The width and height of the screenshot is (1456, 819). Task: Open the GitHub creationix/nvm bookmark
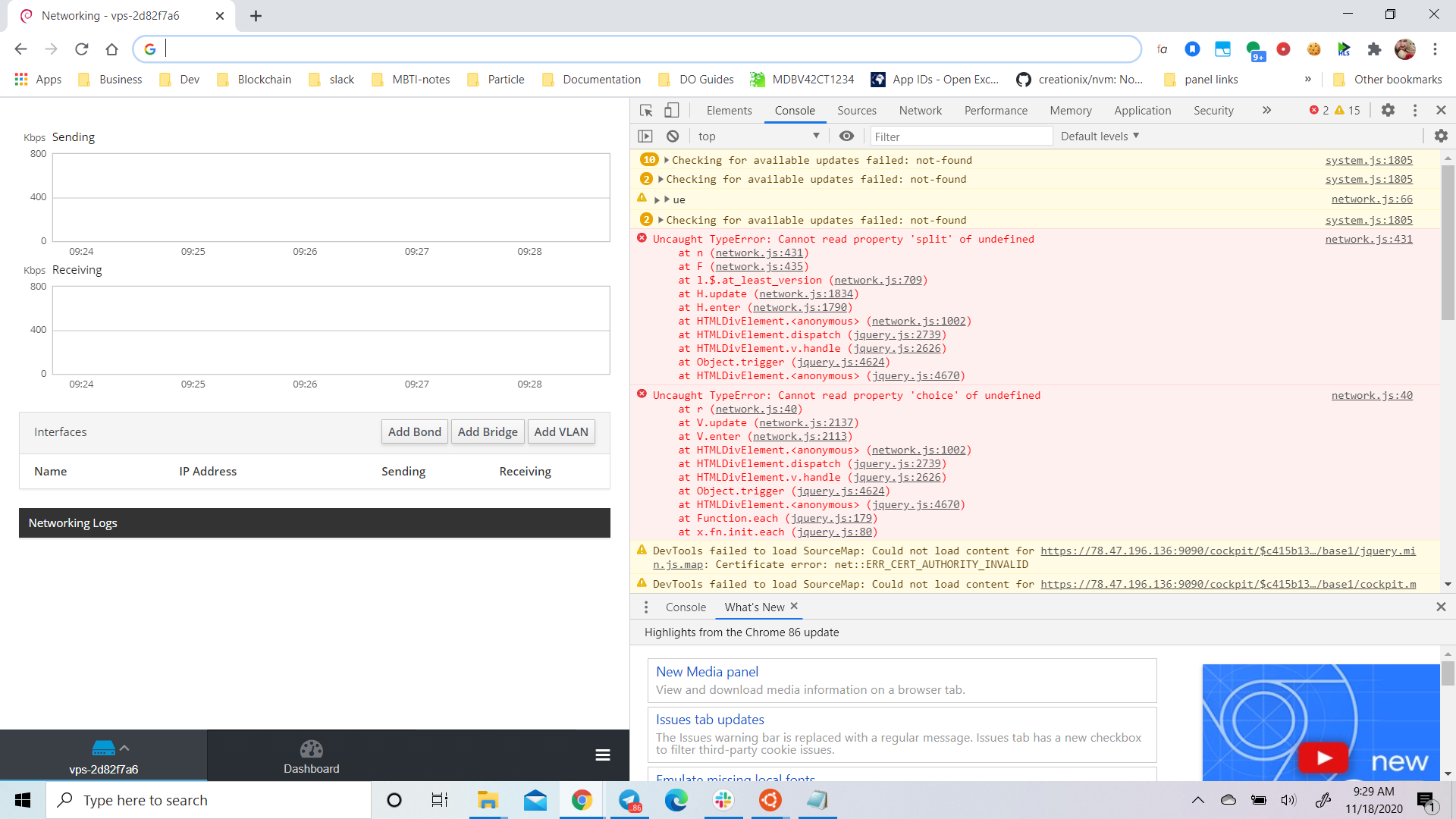pyautogui.click(x=1080, y=80)
